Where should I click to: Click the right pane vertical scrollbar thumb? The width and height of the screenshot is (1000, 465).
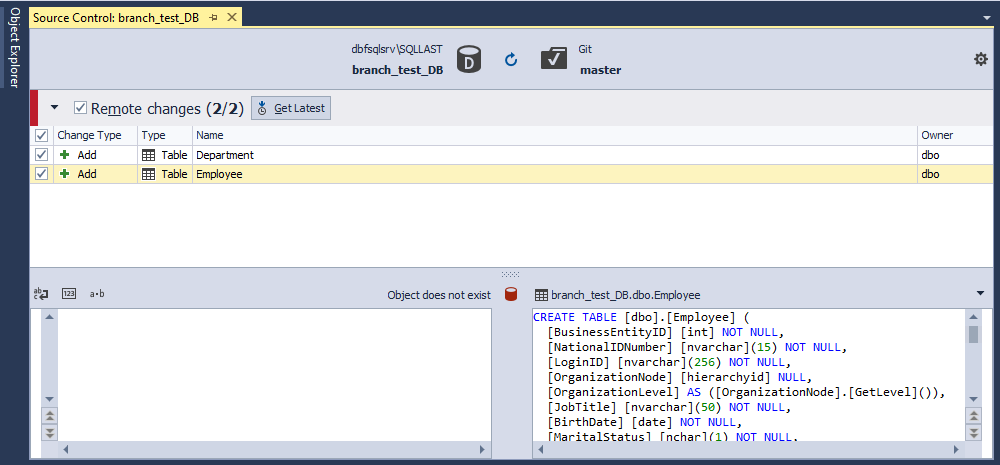click(x=973, y=334)
